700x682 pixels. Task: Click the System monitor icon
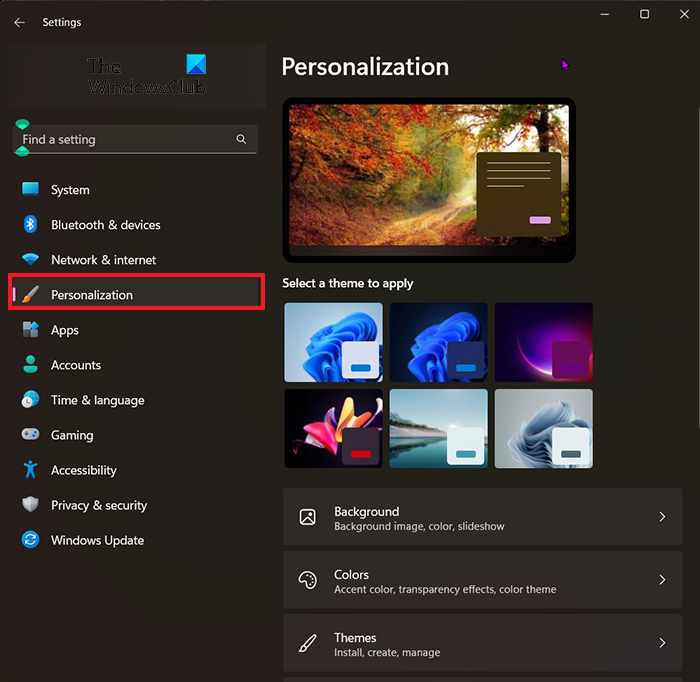pyautogui.click(x=30, y=189)
